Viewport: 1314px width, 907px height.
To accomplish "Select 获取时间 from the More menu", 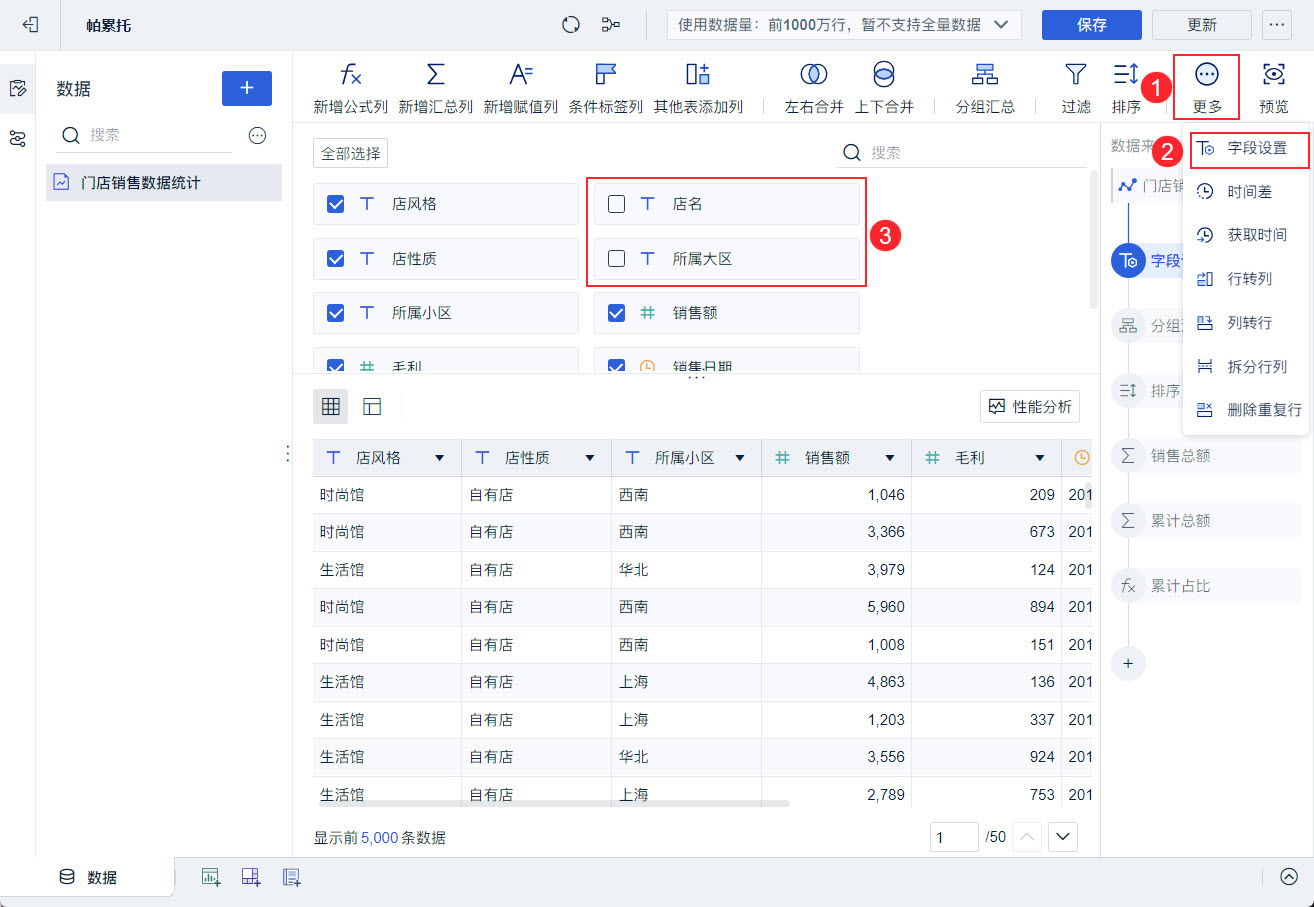I will pos(1246,235).
